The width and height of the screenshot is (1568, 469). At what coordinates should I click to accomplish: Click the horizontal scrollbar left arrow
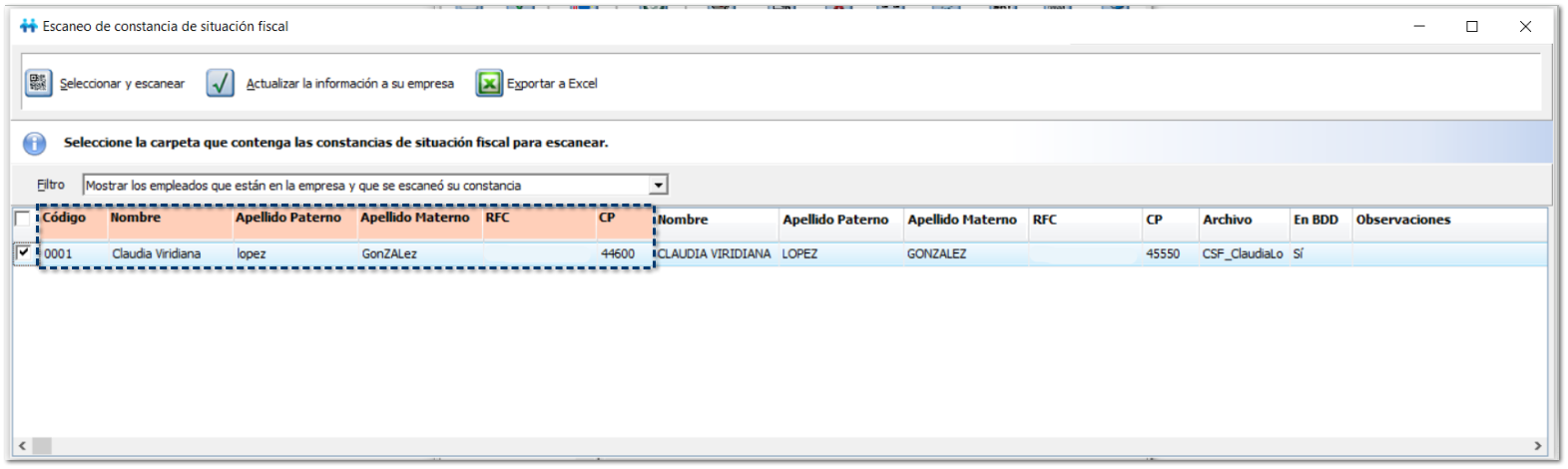tap(22, 446)
